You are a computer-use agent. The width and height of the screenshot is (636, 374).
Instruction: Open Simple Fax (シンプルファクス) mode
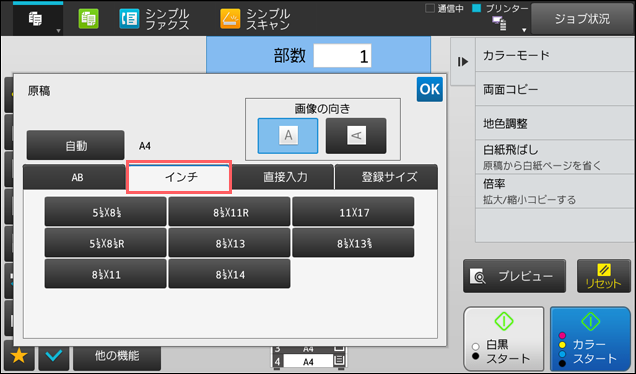tap(154, 19)
